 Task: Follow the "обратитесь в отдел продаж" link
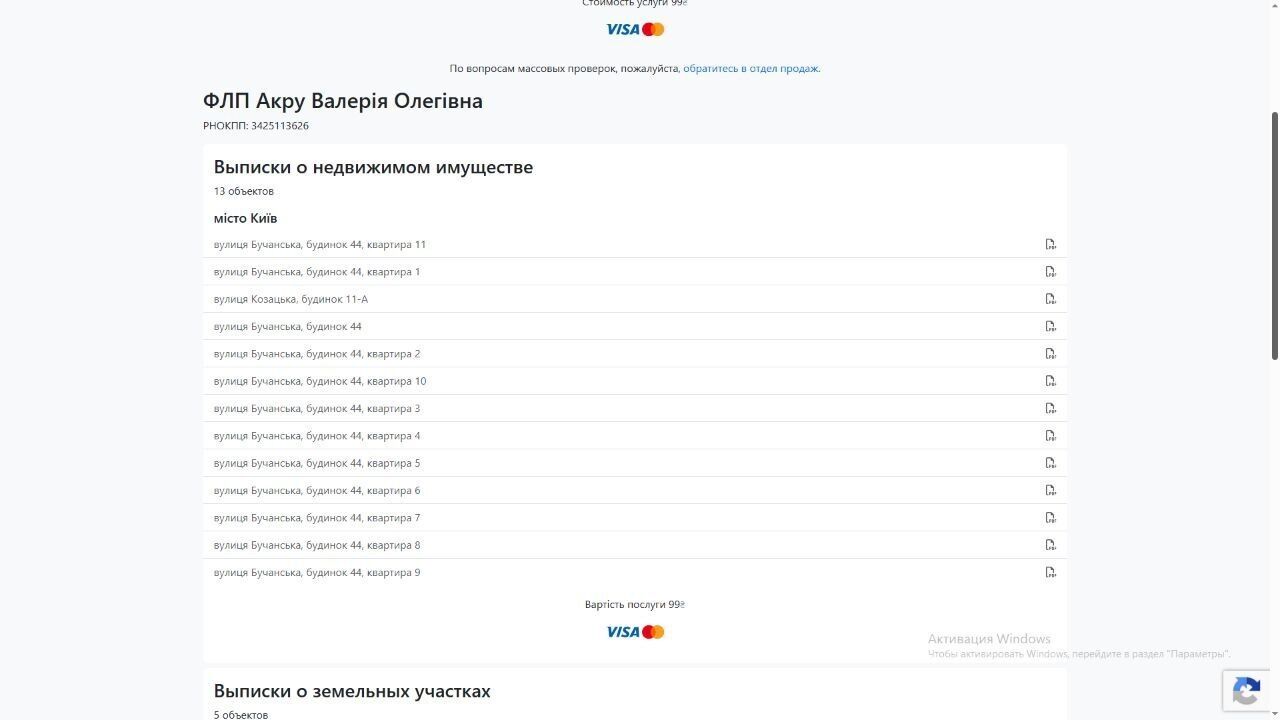click(x=751, y=68)
